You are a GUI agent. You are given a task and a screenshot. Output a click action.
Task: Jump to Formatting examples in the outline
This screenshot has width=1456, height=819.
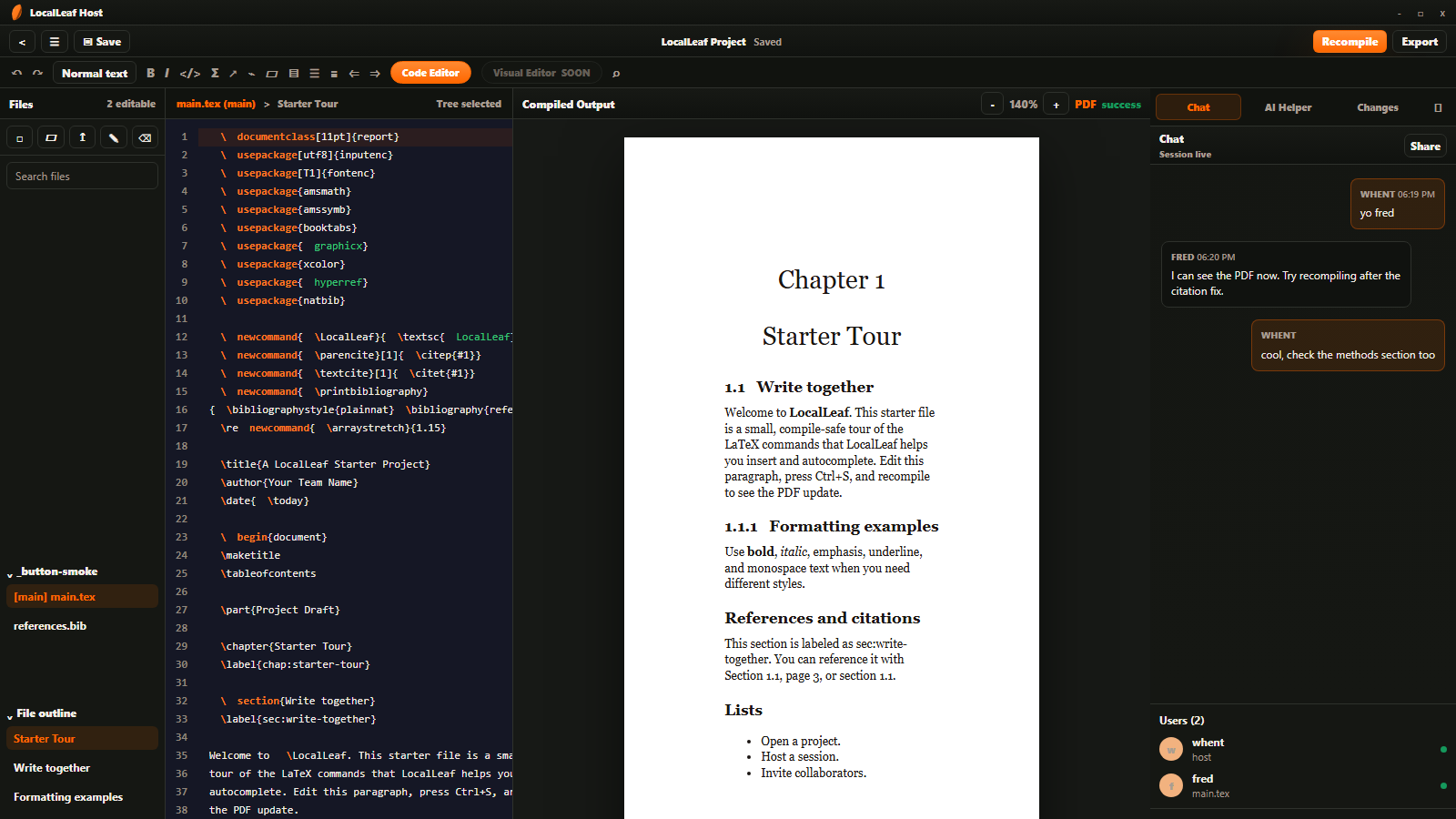[82, 797]
